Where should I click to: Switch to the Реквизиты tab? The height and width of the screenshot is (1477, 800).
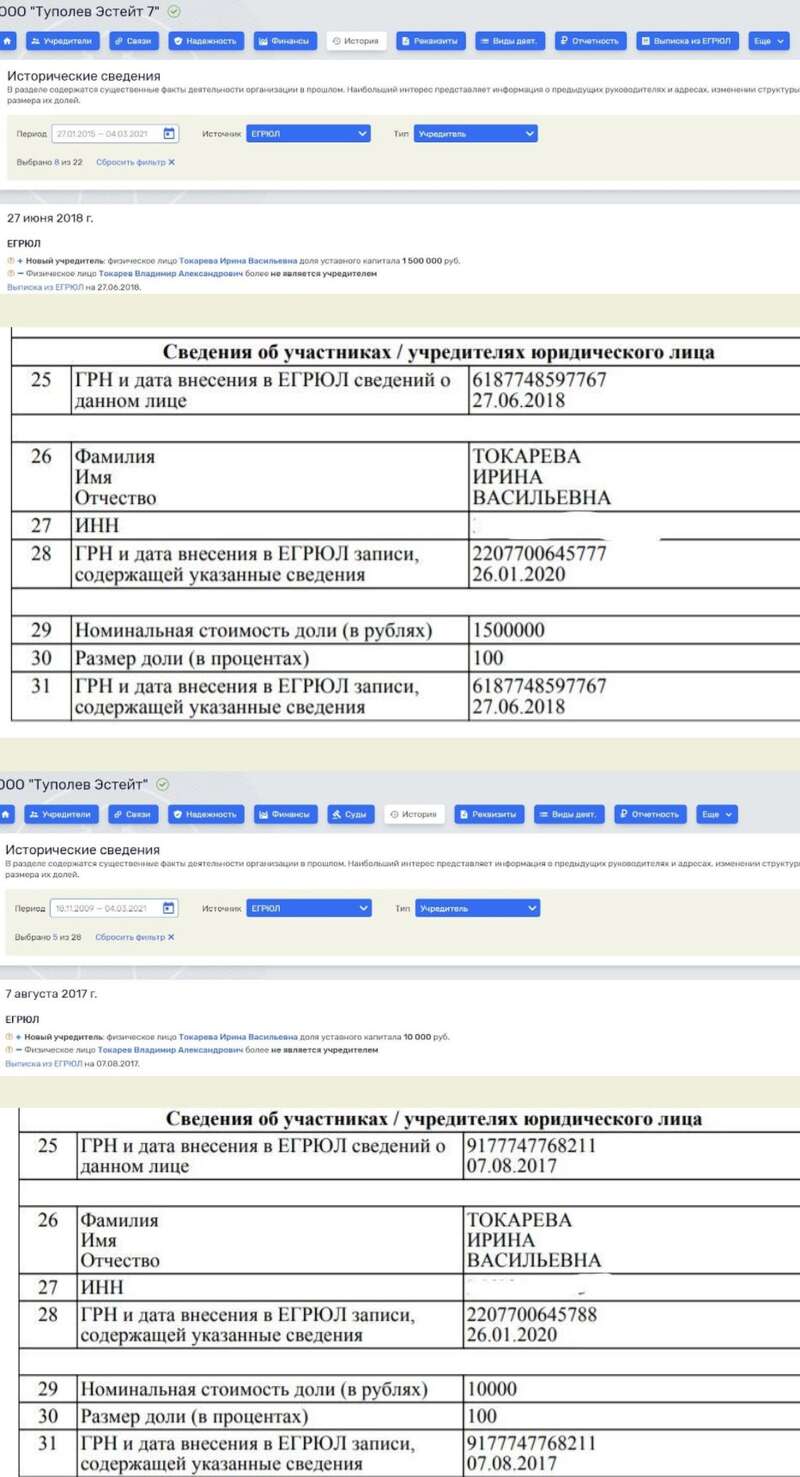430,40
